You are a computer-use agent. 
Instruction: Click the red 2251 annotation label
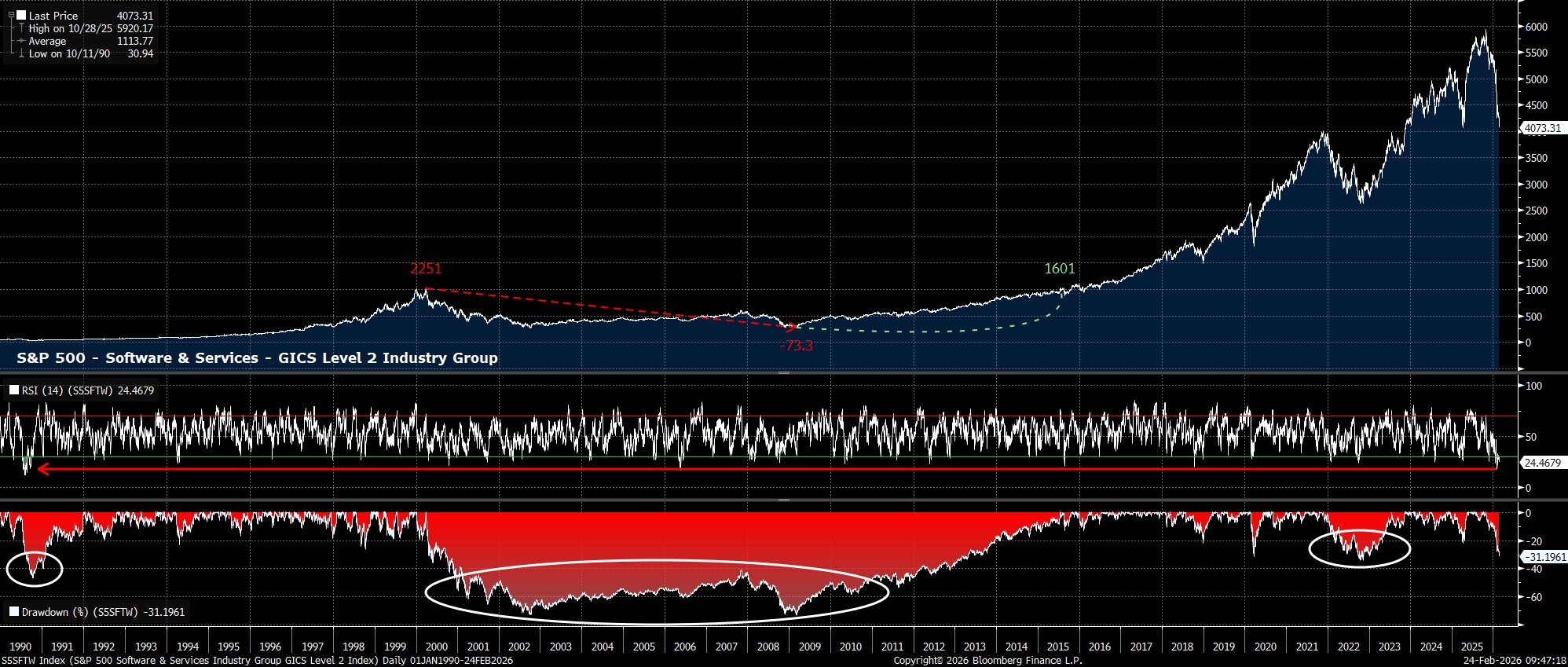pos(426,269)
